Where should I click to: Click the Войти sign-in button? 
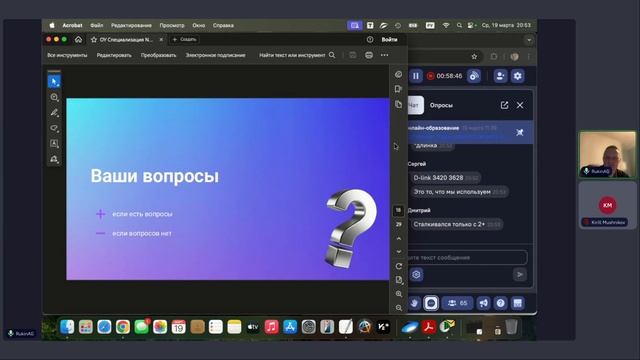[x=389, y=40]
